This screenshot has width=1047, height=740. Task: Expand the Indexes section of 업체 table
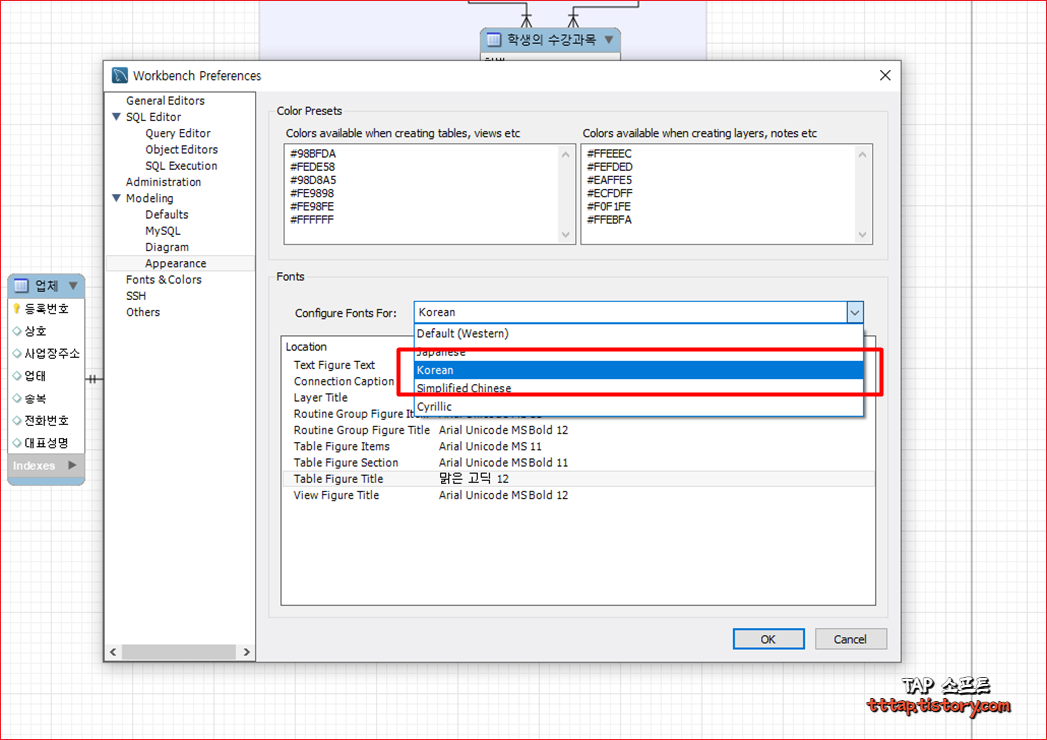pyautogui.click(x=72, y=466)
